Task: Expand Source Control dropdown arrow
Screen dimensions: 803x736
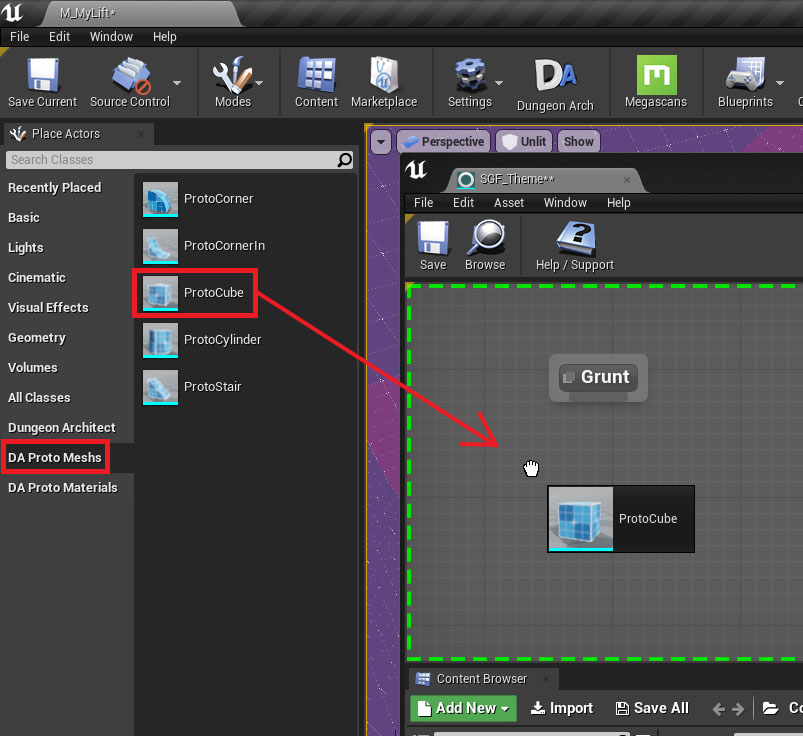Action: 177,83
